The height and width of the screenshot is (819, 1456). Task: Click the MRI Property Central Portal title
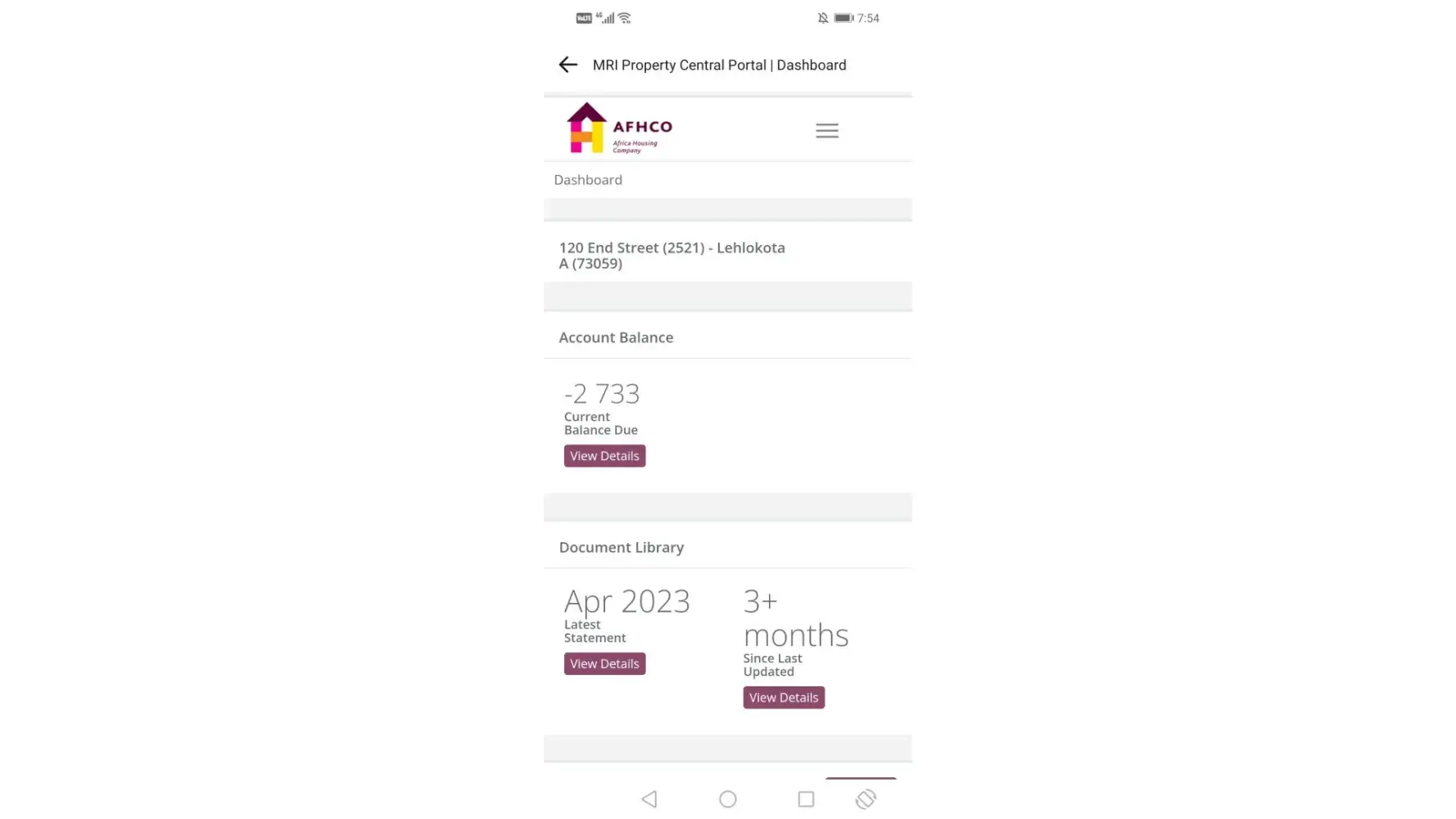pos(719,66)
